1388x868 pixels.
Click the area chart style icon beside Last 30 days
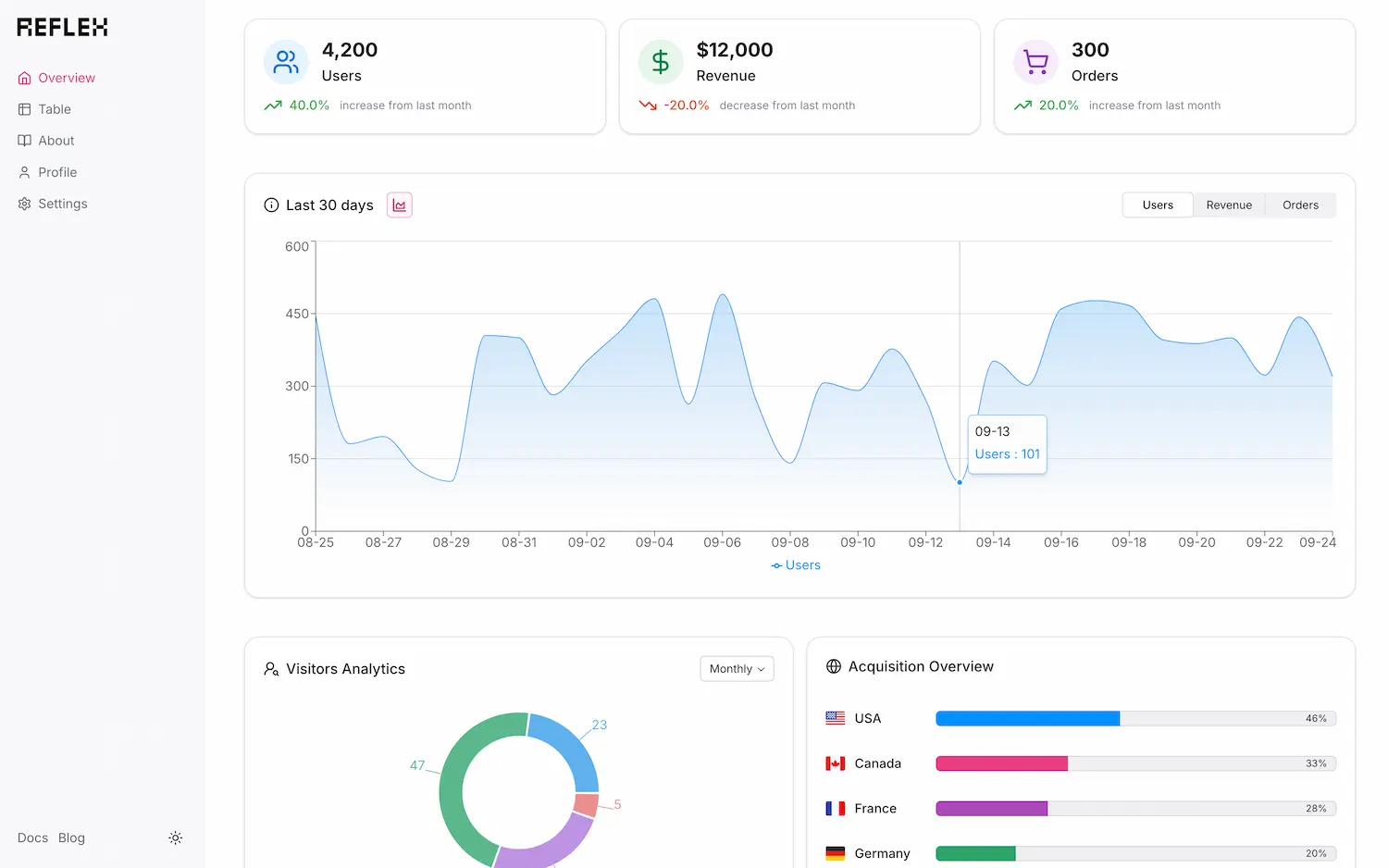tap(399, 205)
